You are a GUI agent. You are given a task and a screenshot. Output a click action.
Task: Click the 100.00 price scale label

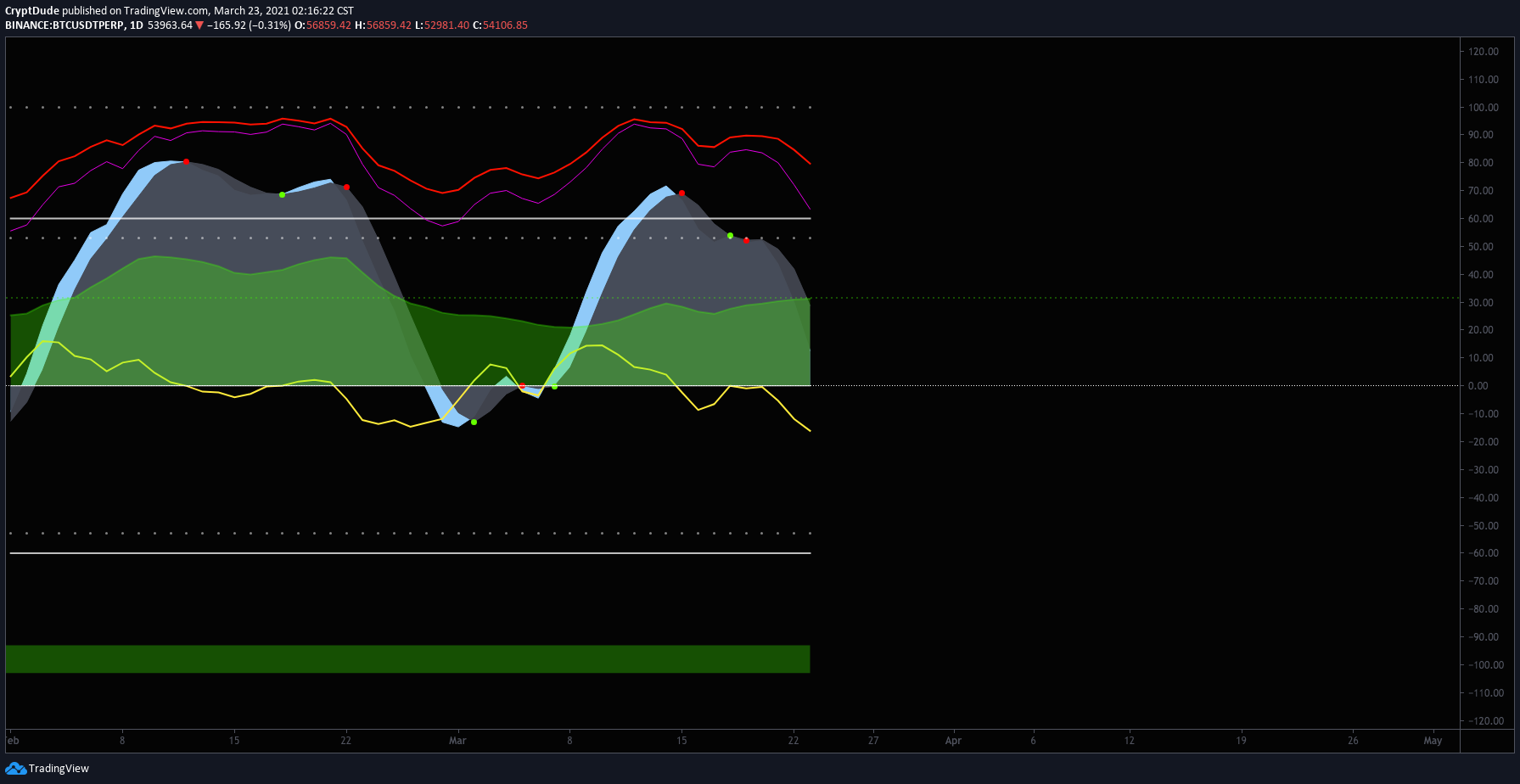(x=1484, y=108)
